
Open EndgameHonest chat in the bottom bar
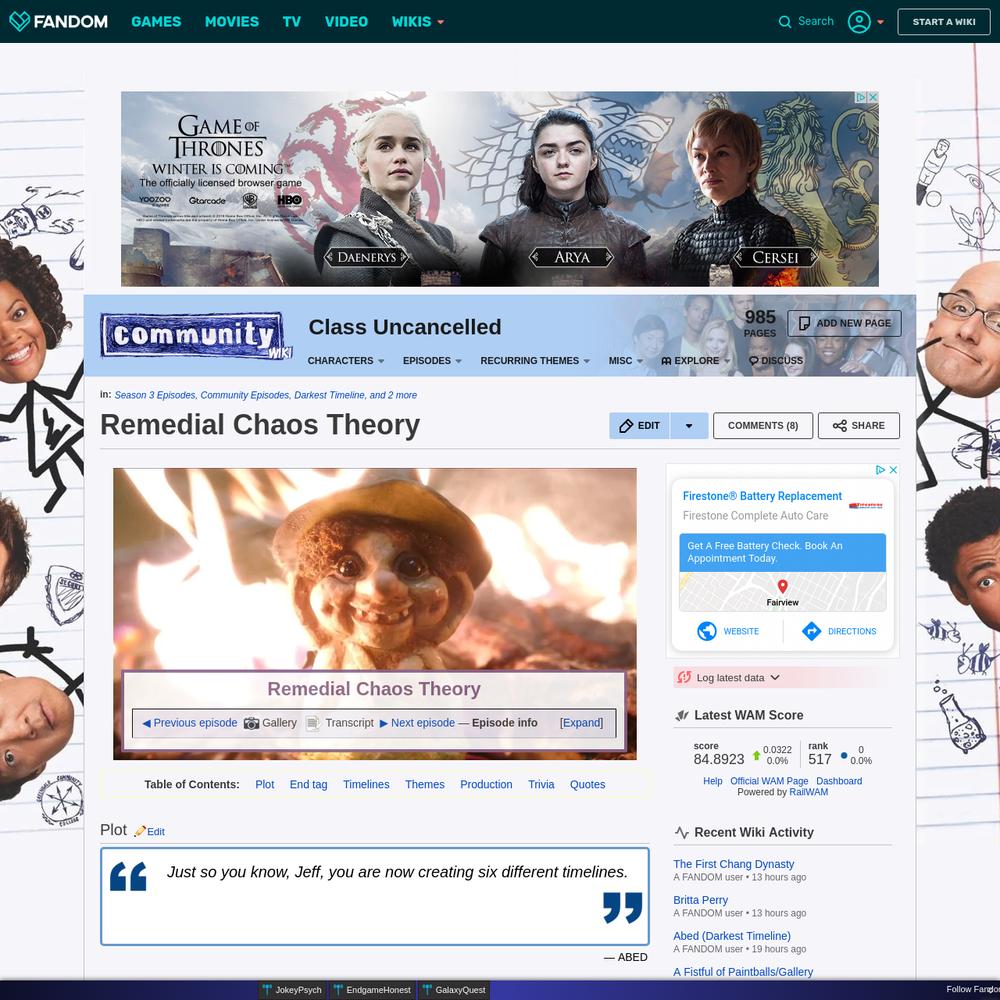pyautogui.click(x=372, y=990)
